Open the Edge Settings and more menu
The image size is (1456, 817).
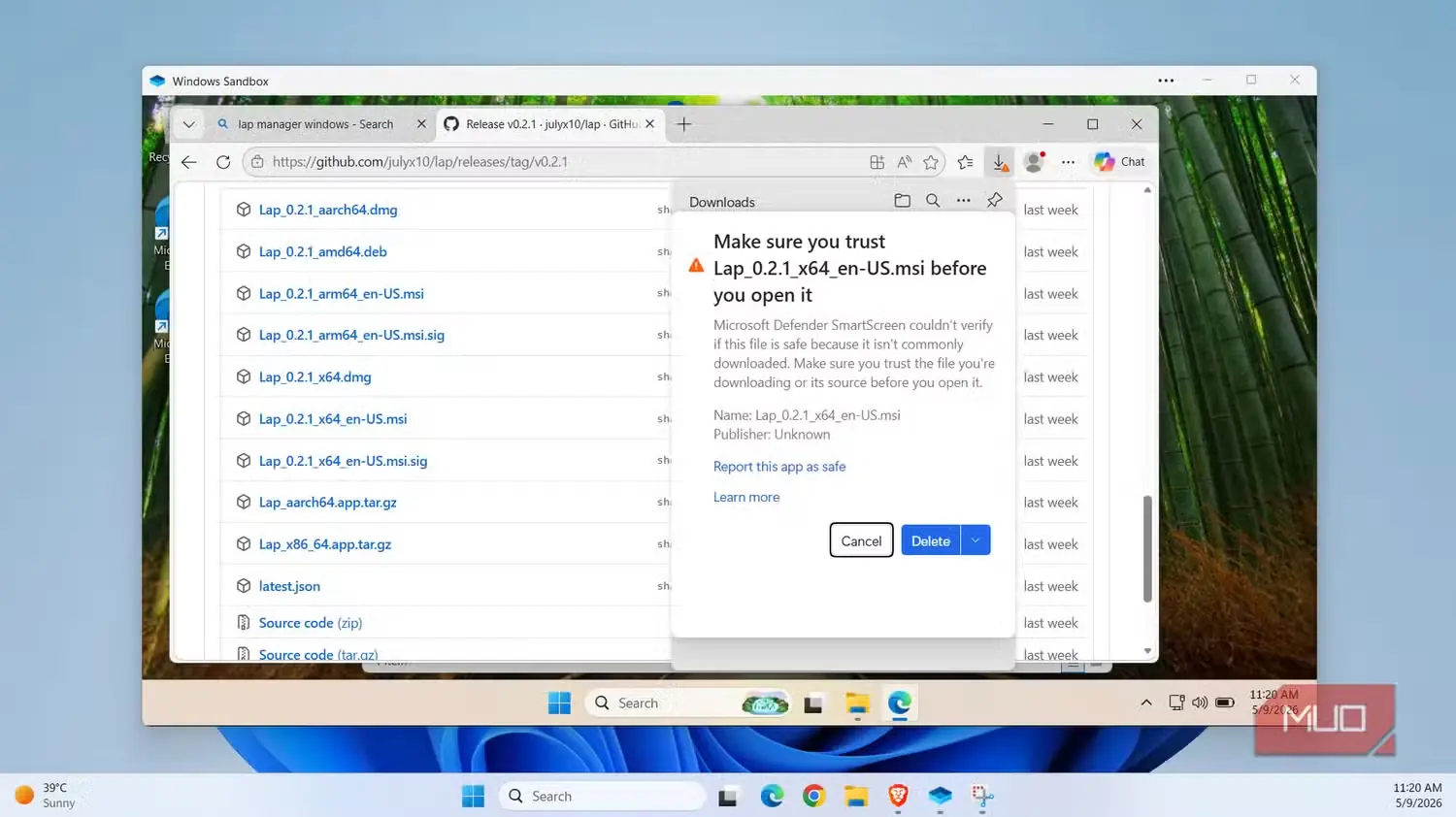tap(1068, 162)
